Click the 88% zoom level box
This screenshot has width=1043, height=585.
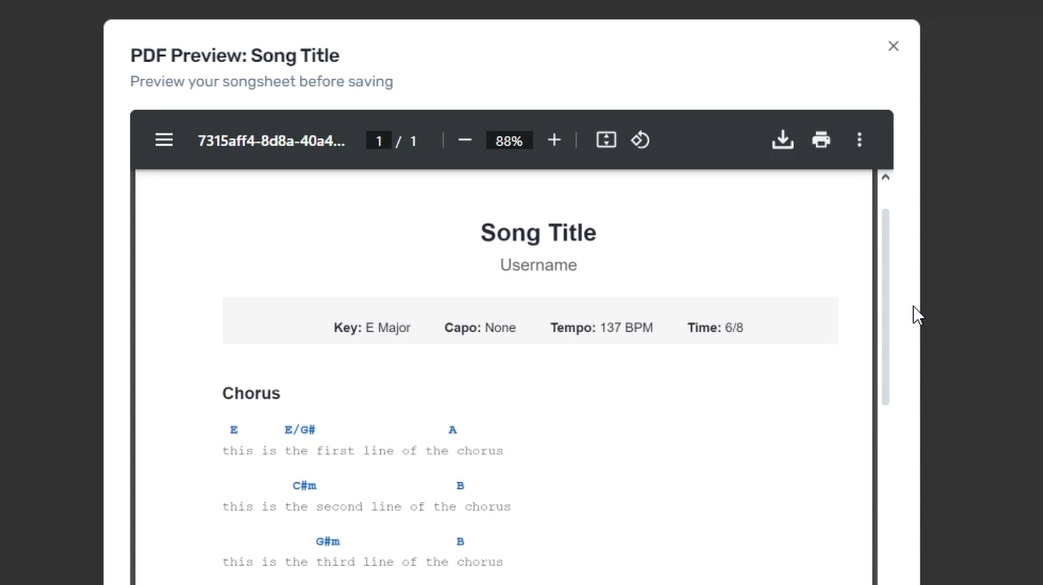pyautogui.click(x=509, y=140)
